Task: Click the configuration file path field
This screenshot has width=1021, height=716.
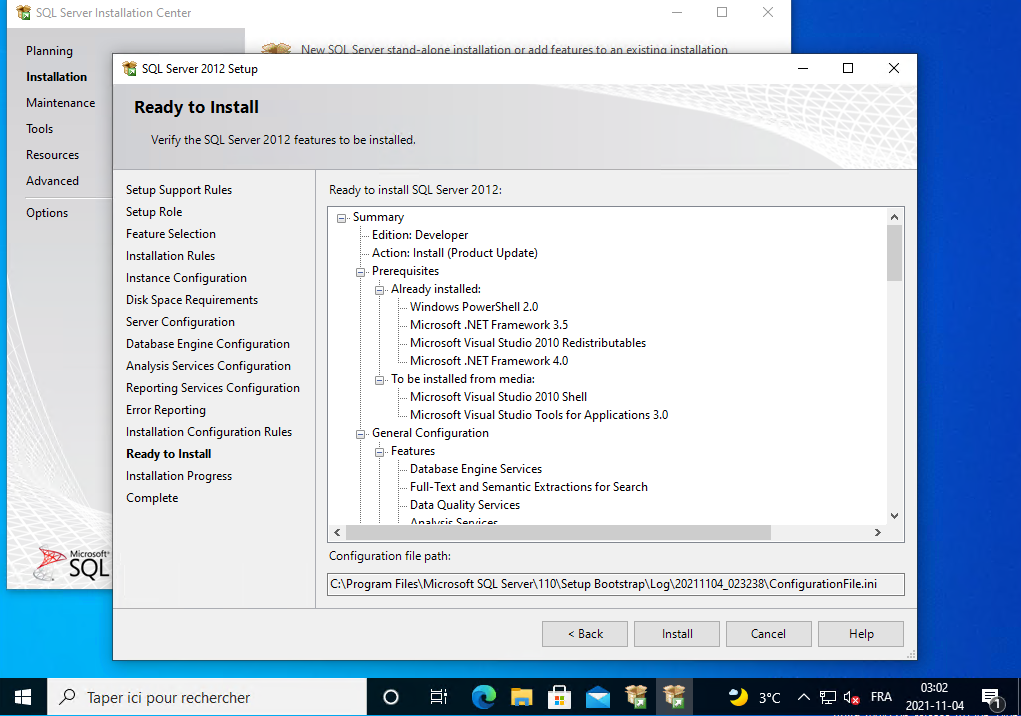Action: tap(616, 584)
